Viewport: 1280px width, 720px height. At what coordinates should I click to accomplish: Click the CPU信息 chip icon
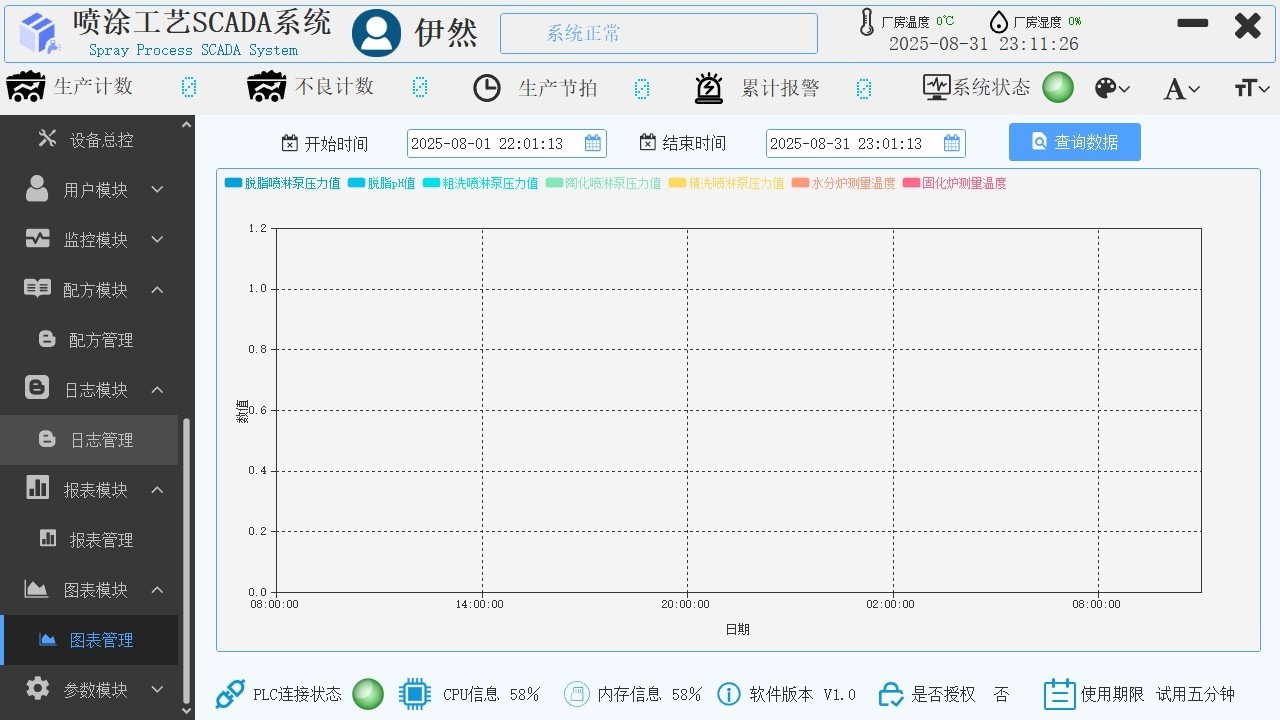pyautogui.click(x=414, y=694)
